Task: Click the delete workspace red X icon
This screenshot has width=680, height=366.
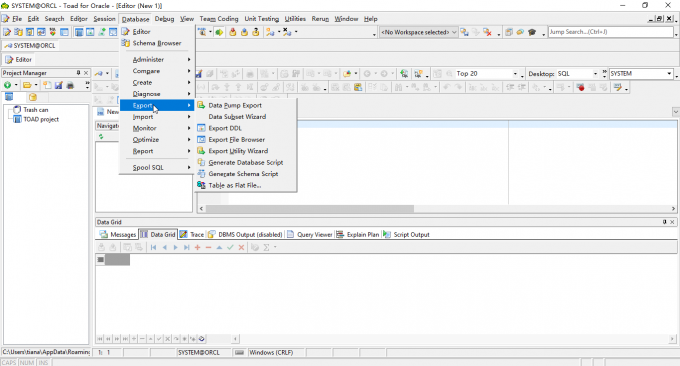Action: (x=487, y=32)
